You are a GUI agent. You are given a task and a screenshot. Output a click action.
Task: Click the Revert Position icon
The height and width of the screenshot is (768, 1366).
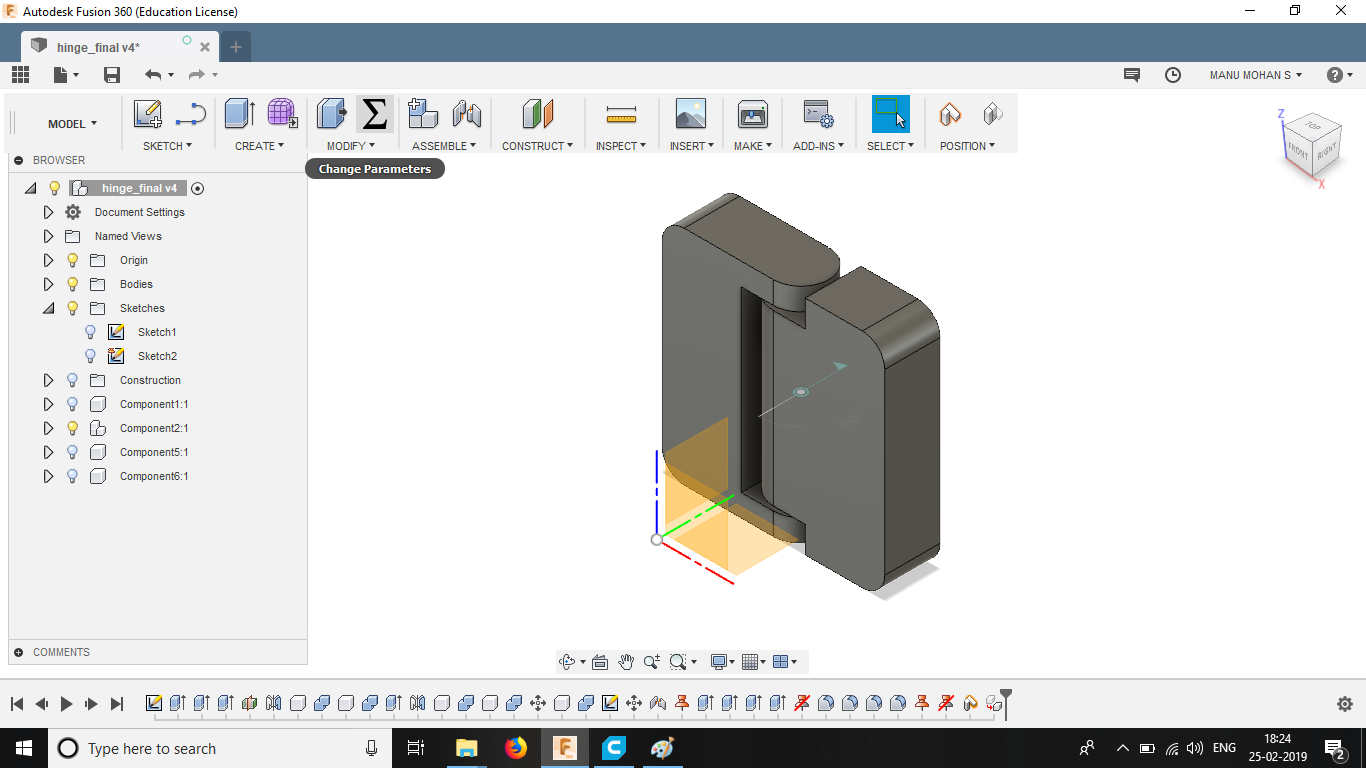pyautogui.click(x=992, y=114)
